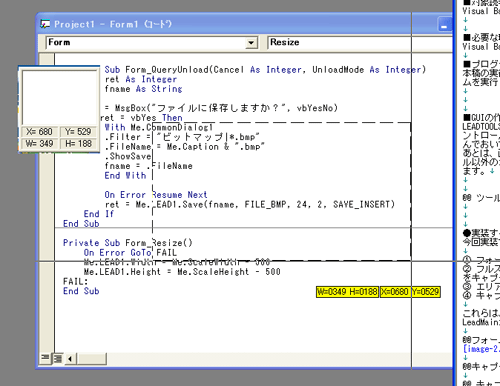Image resolution: width=500 pixels, height=386 pixels.
Task: Click the W= 349 readout cell
Action: [x=40, y=144]
